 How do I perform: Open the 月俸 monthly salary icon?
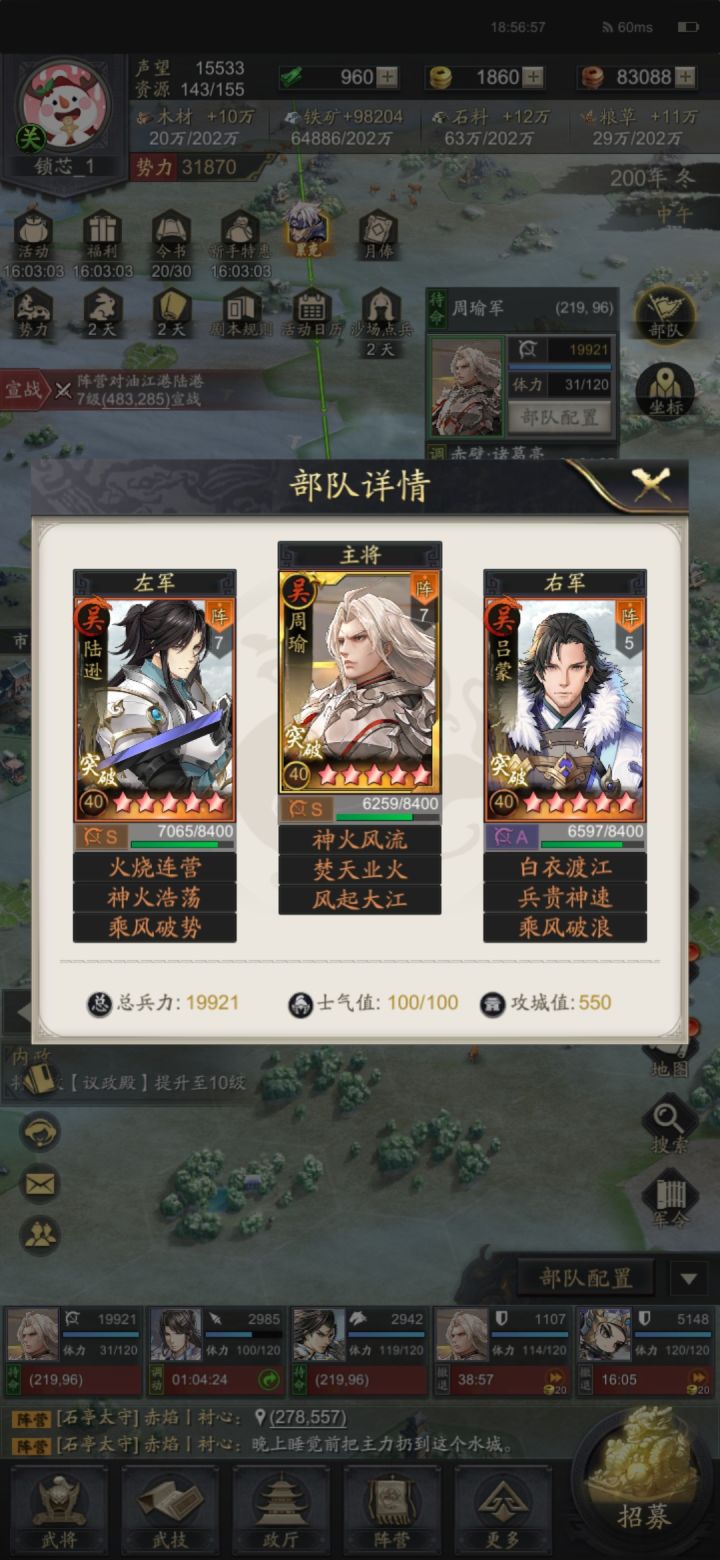pyautogui.click(x=378, y=235)
